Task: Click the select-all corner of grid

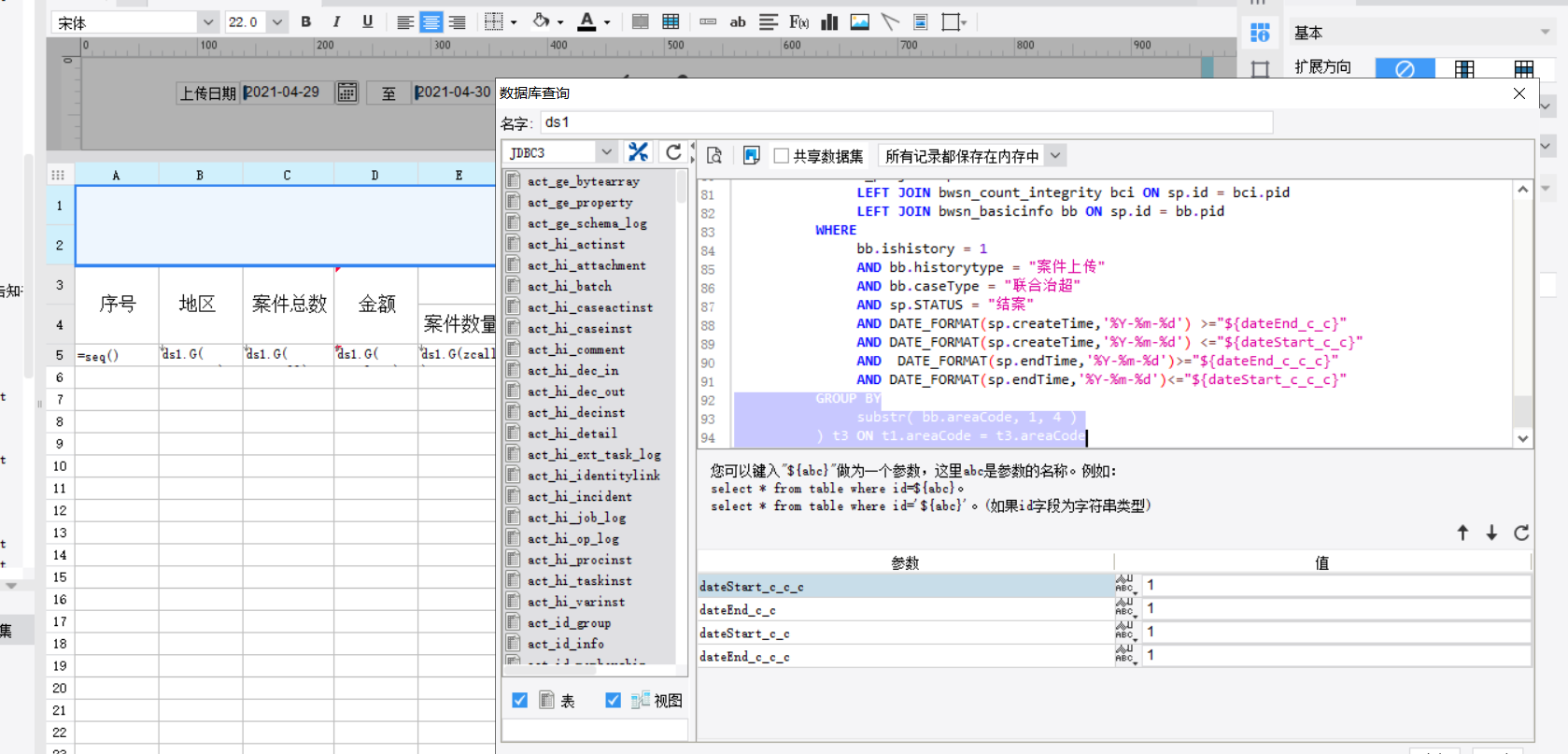Action: pos(60,175)
